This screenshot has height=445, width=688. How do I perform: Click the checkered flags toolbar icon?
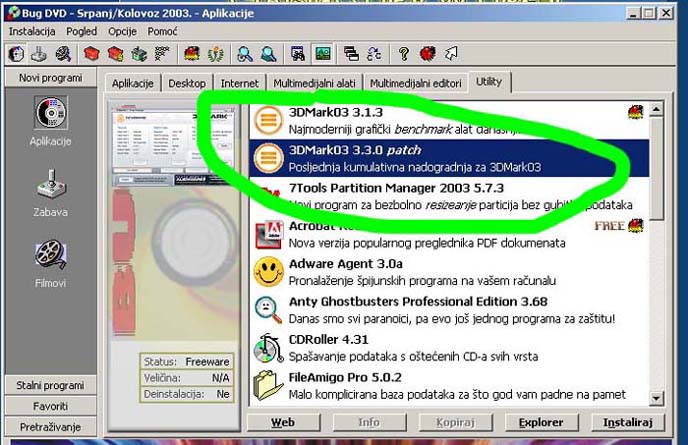click(162, 54)
